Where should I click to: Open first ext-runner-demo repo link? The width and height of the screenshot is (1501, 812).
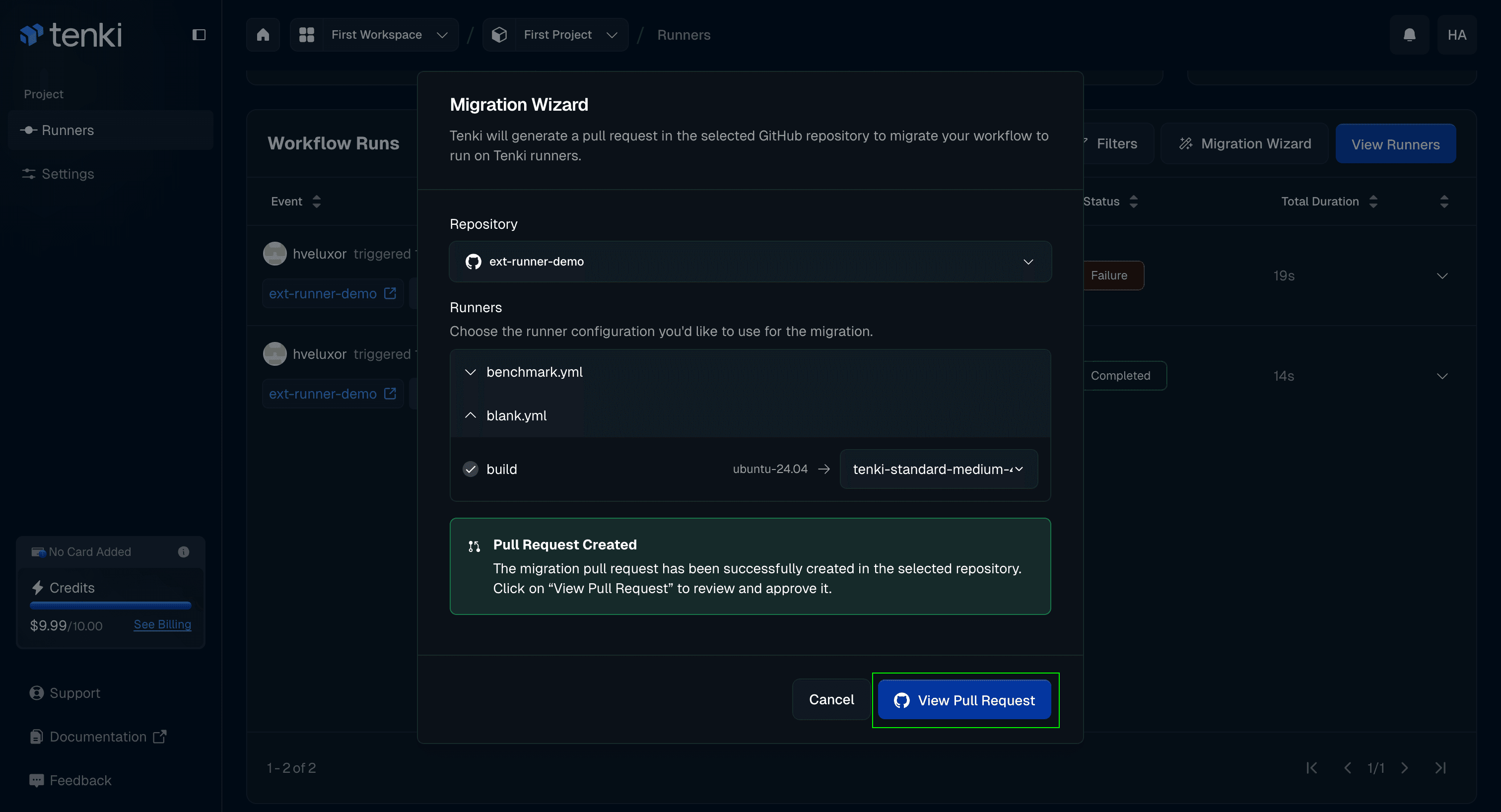click(333, 293)
